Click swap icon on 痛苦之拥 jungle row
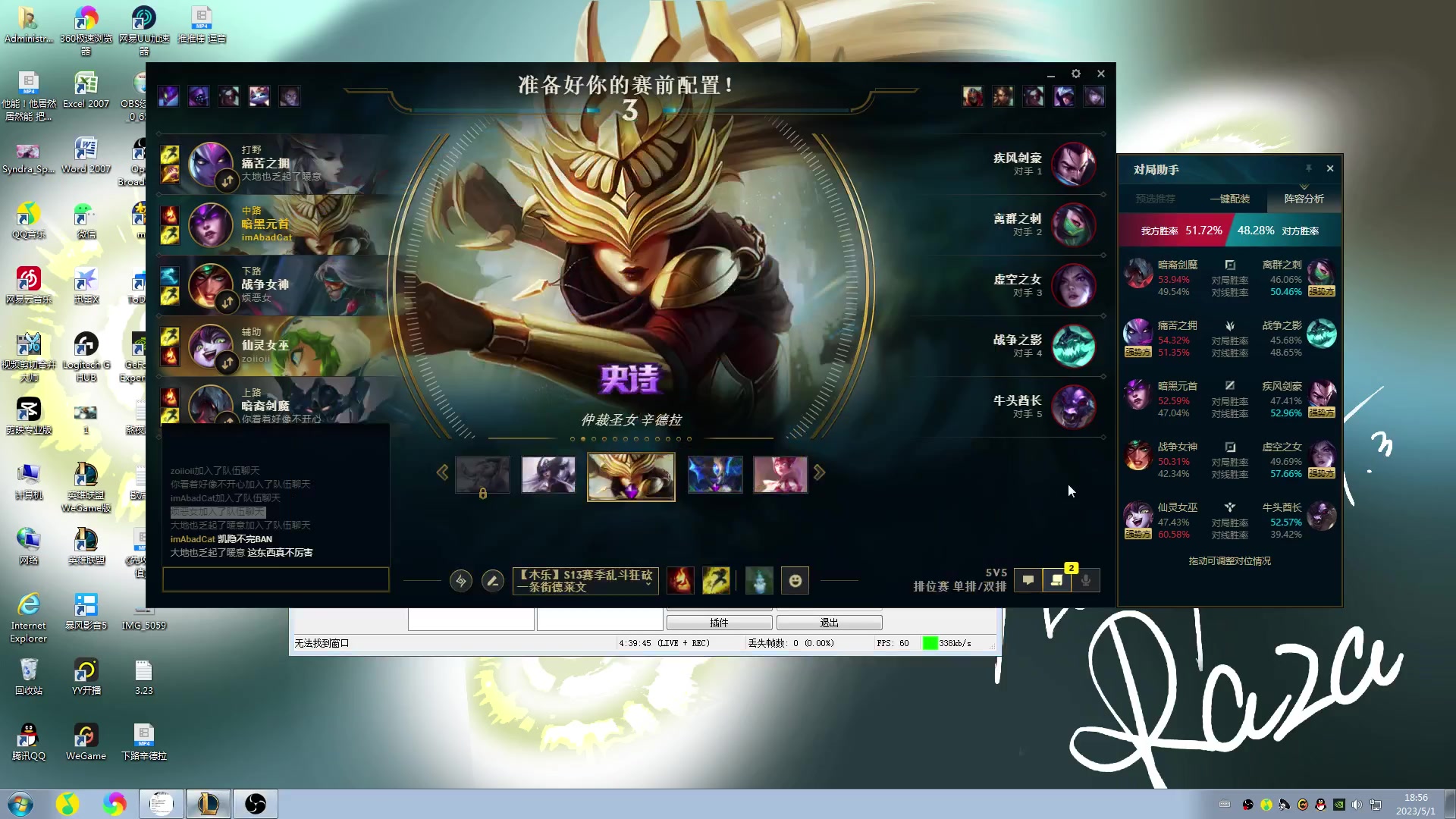 [x=227, y=181]
